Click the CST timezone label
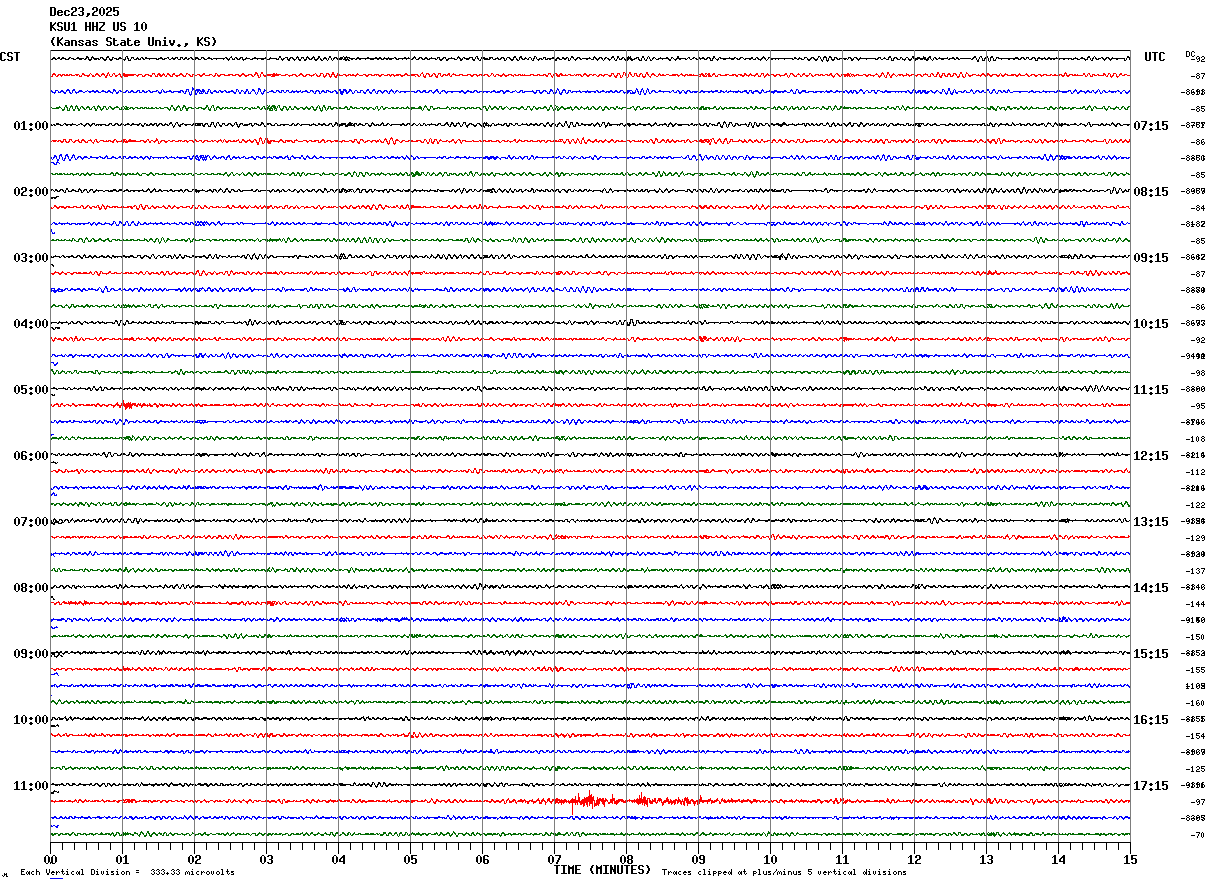1210x886 pixels. coord(10,57)
